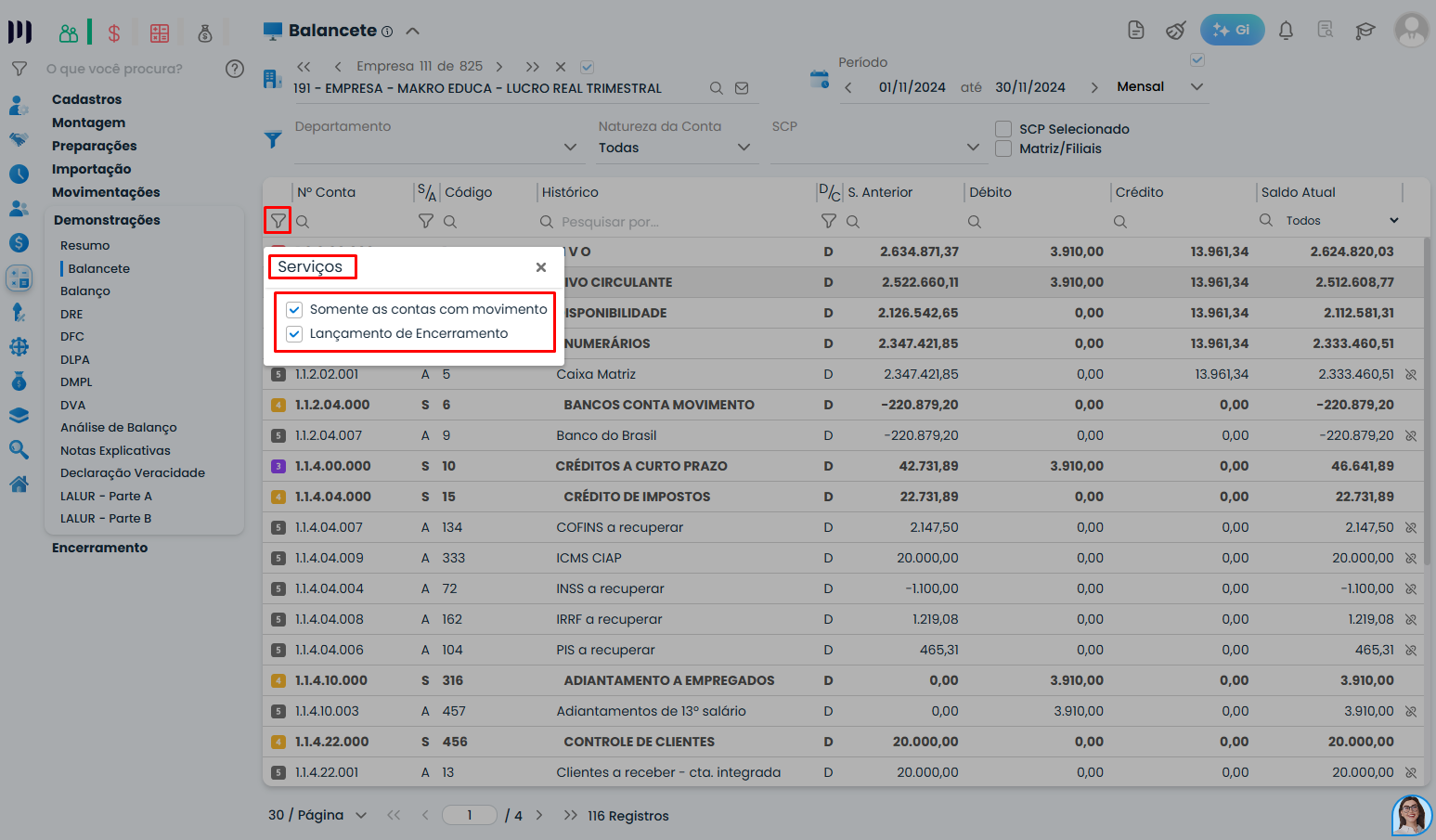Open the 30 / Página size dropdown
This screenshot has width=1436, height=840.
361,816
